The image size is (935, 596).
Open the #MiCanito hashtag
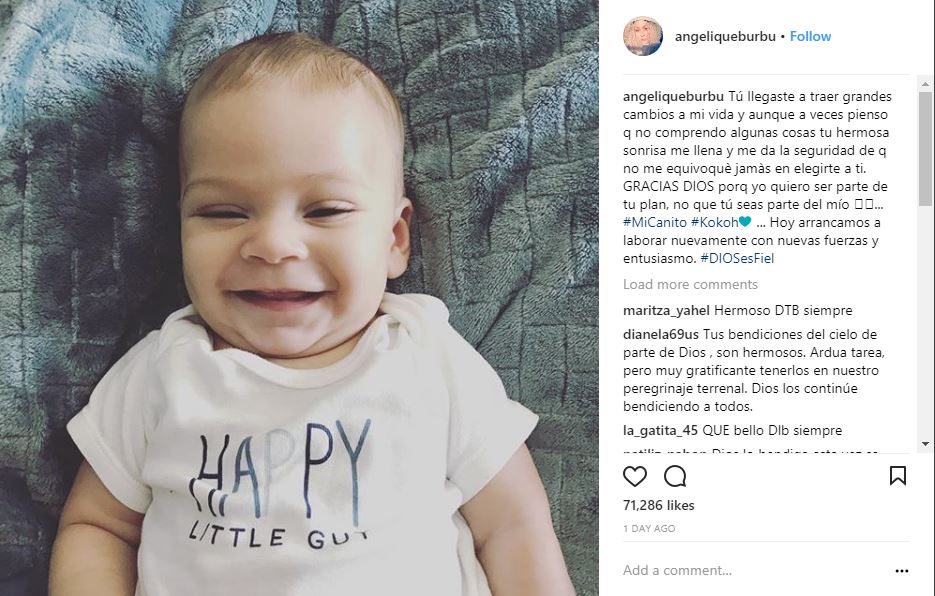click(x=655, y=223)
